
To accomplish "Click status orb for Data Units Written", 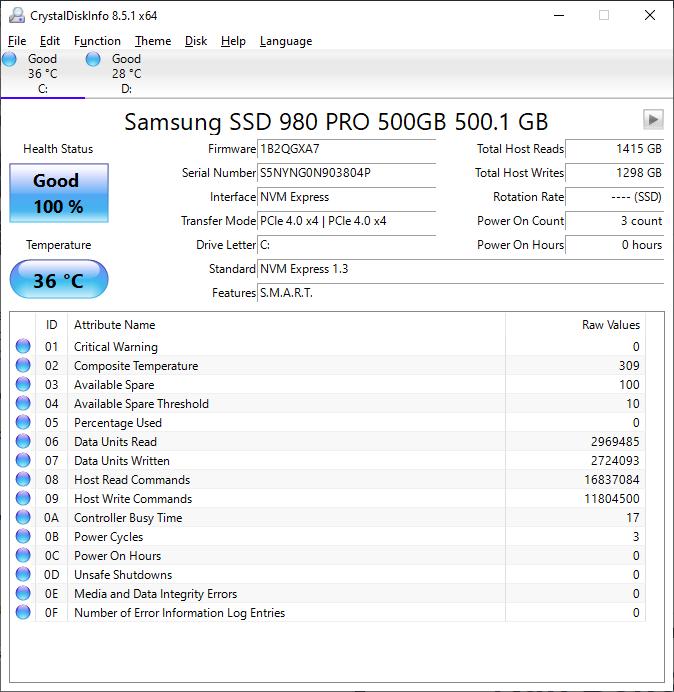I will (x=23, y=460).
